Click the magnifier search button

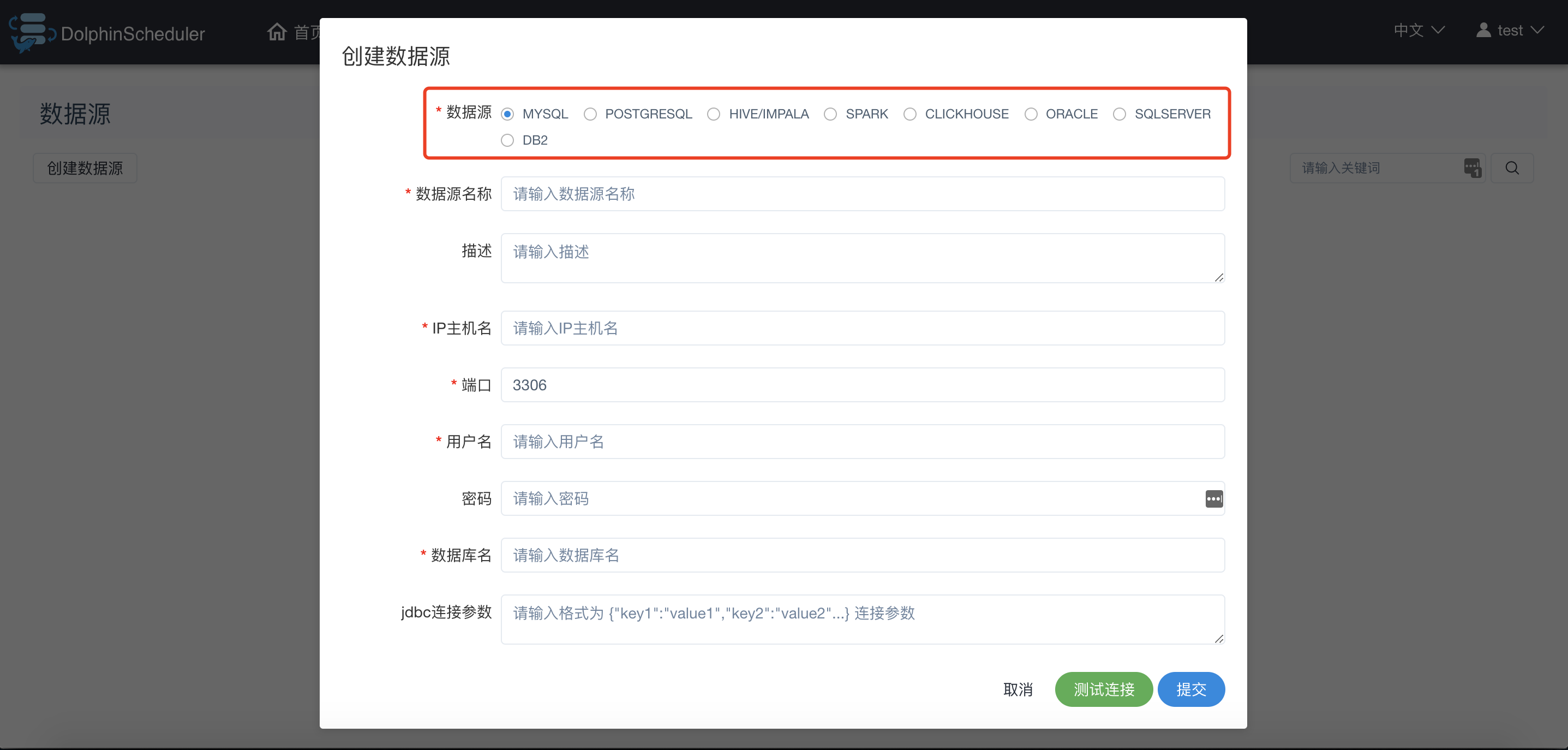tap(1512, 168)
